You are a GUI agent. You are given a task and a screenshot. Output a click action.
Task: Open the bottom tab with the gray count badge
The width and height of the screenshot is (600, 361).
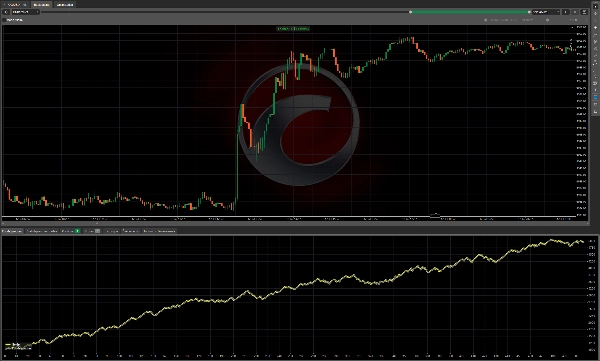[x=92, y=231]
